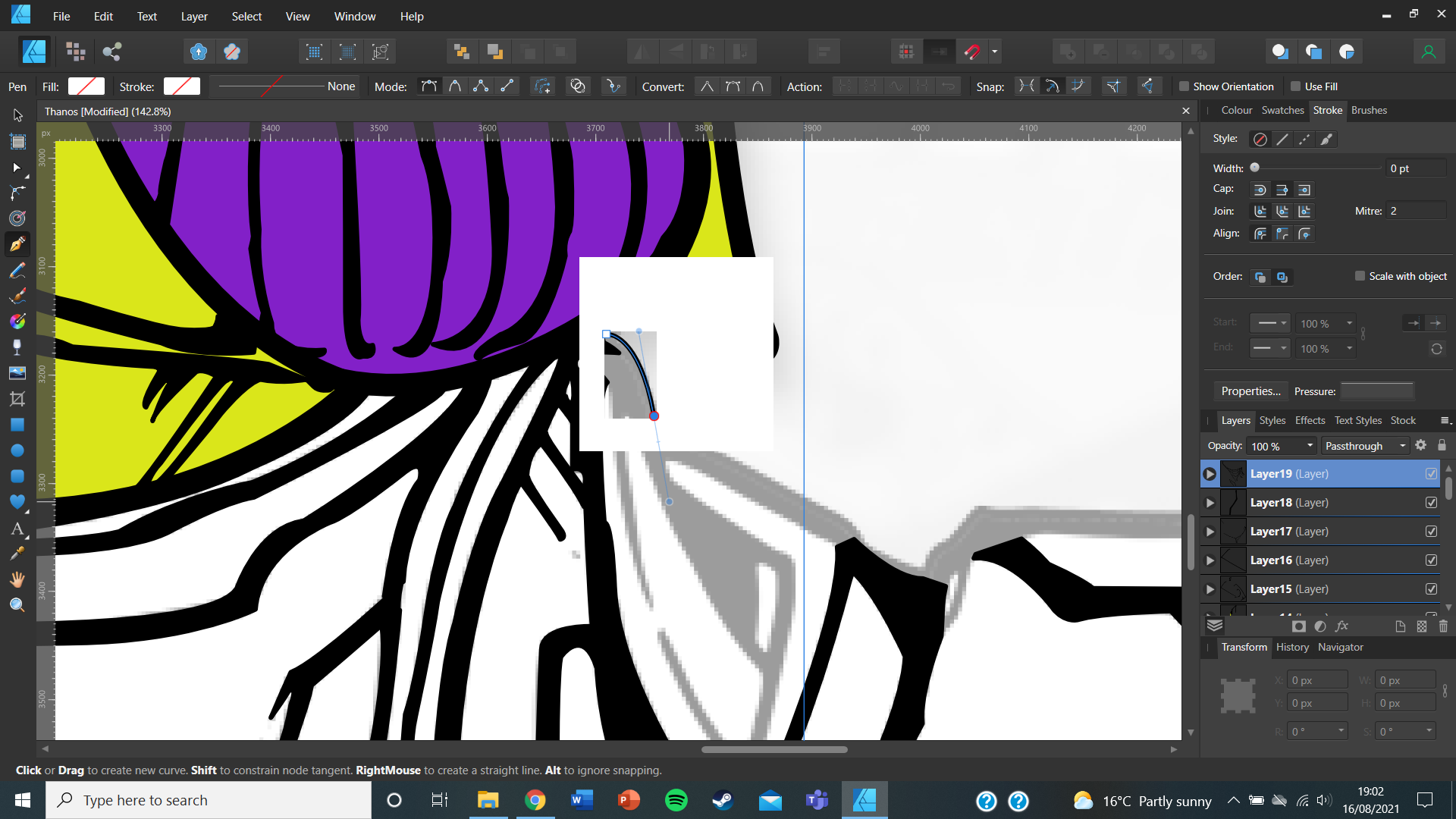Open Spotify from the taskbar
This screenshot has width=1456, height=819.
[x=676, y=800]
